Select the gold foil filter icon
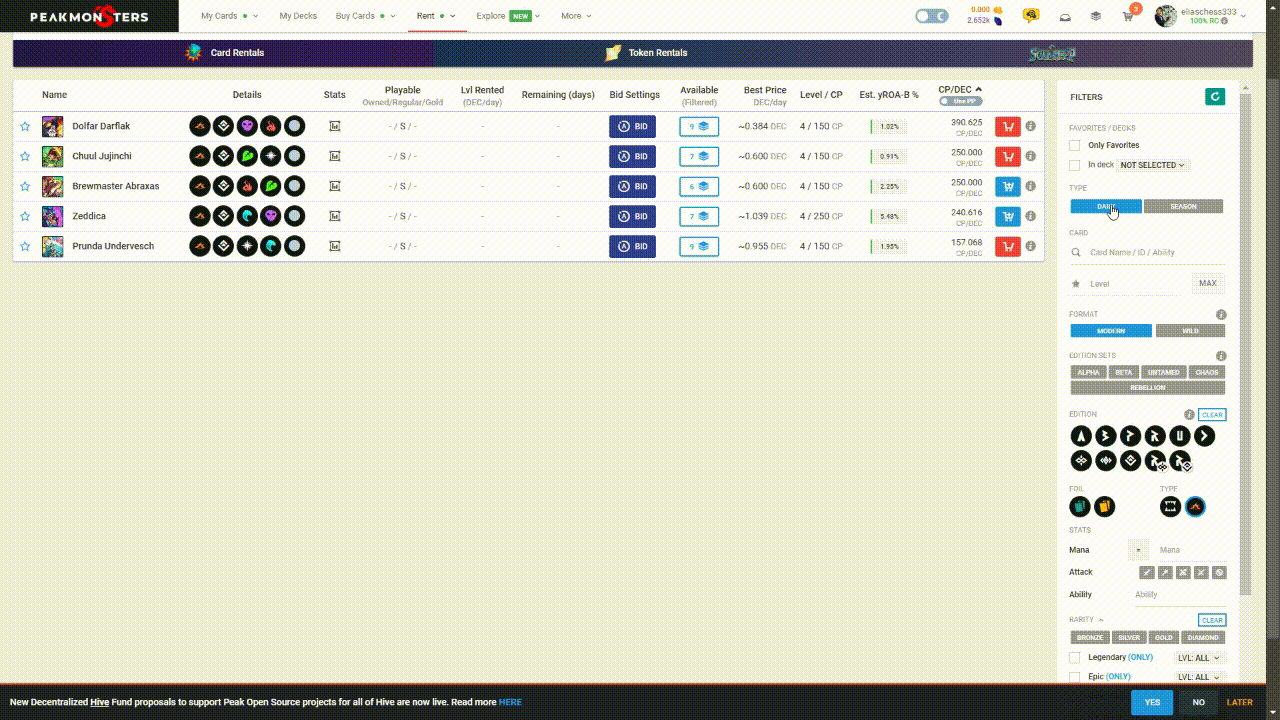Screen dimensions: 1280x720 pyautogui.click(x=1104, y=507)
